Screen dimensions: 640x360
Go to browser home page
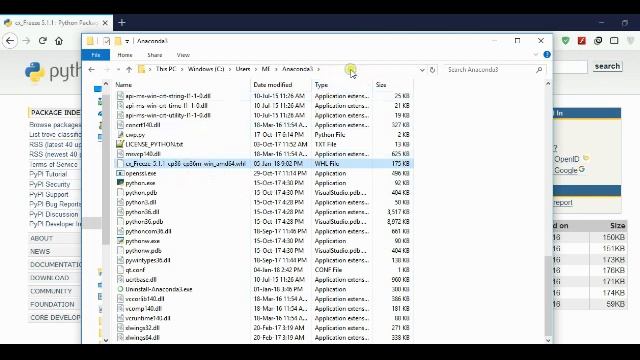pos(59,41)
